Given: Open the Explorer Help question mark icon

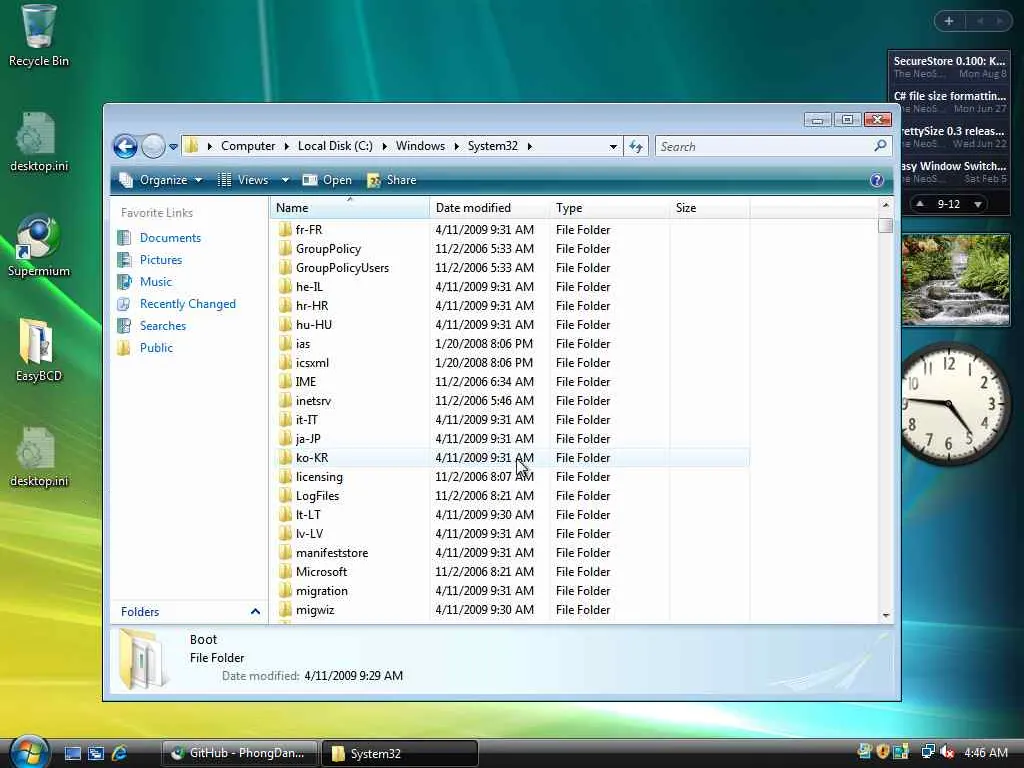Looking at the screenshot, I should pyautogui.click(x=877, y=180).
